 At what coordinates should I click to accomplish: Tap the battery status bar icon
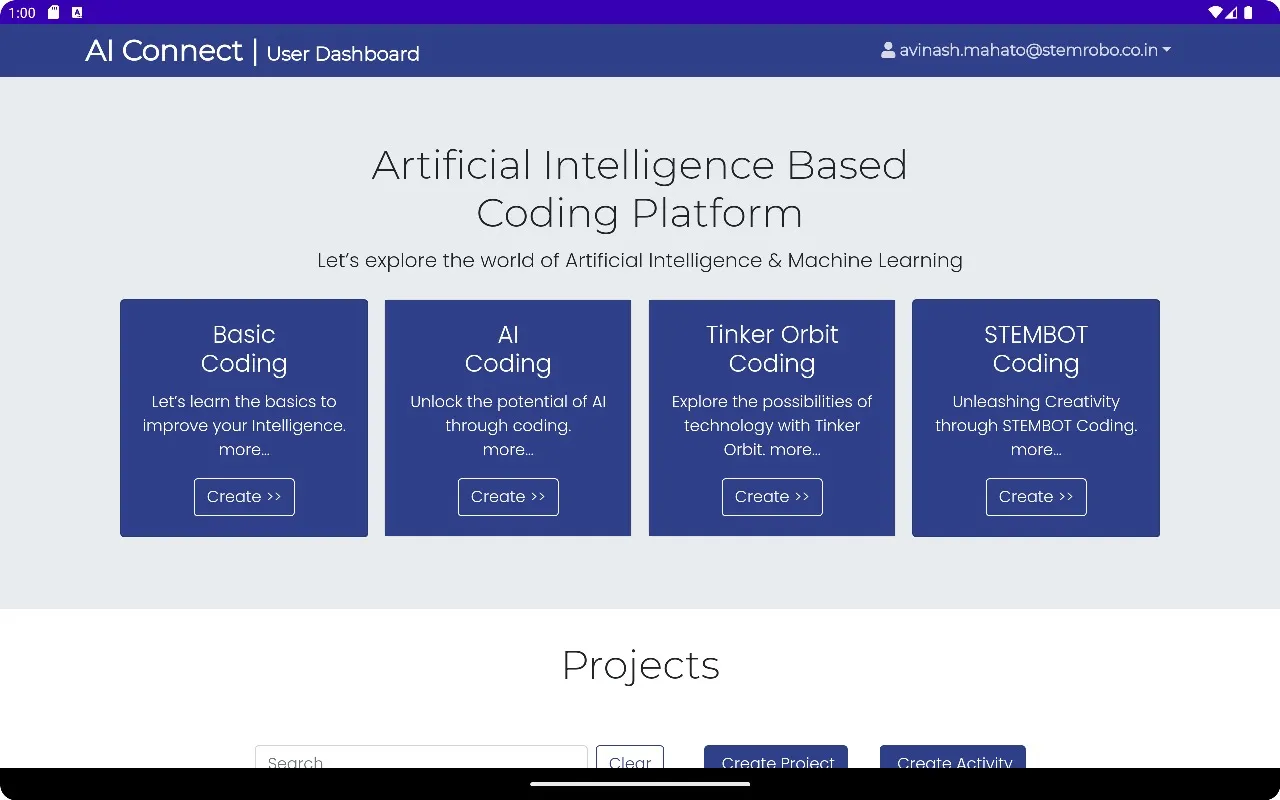[1249, 12]
